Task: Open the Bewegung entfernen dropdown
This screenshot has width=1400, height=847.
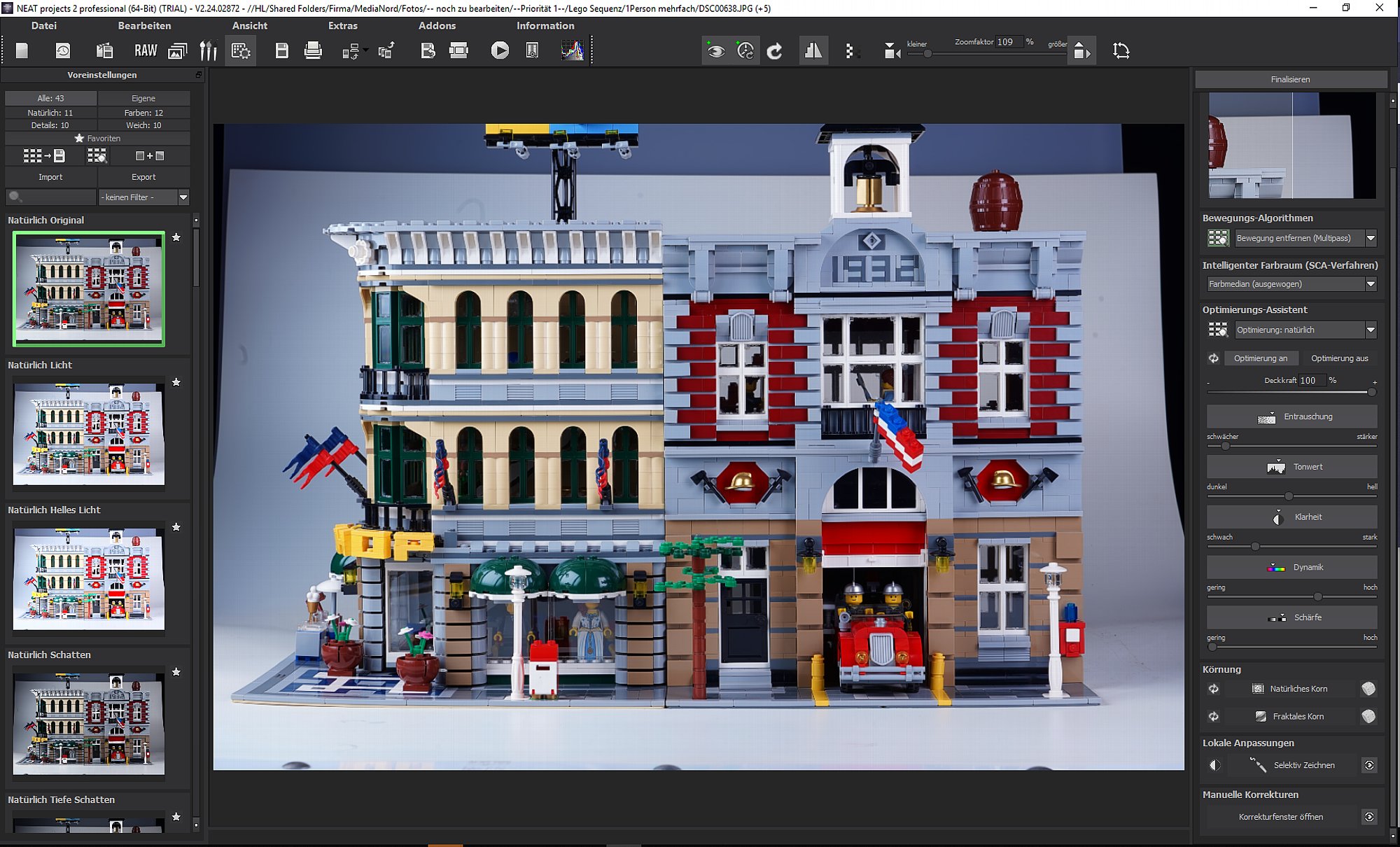Action: (x=1371, y=238)
